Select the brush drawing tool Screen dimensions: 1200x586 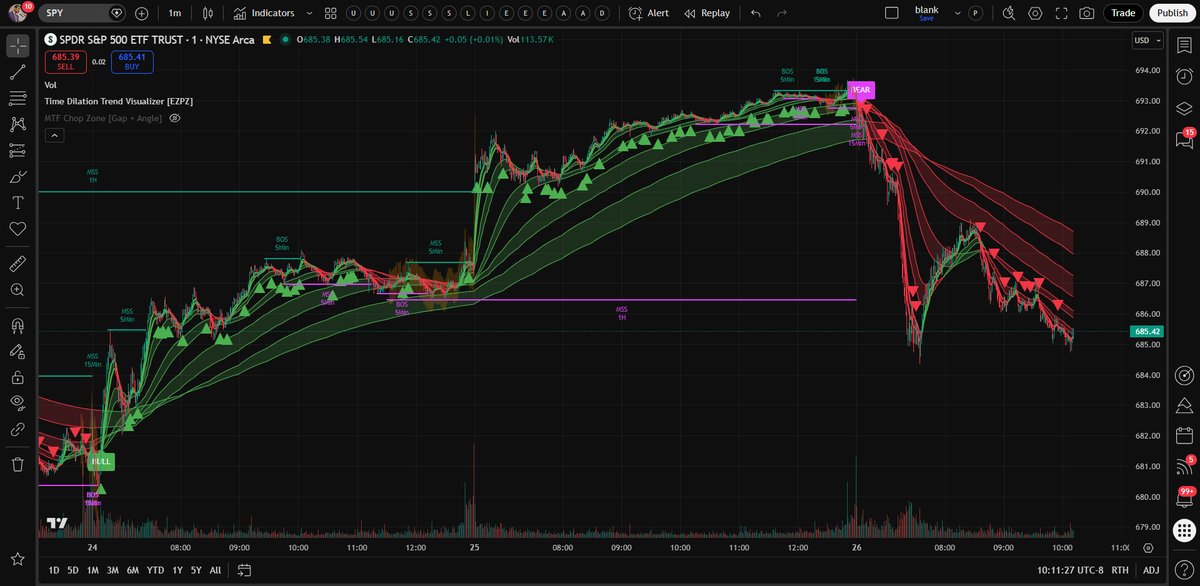click(x=17, y=176)
